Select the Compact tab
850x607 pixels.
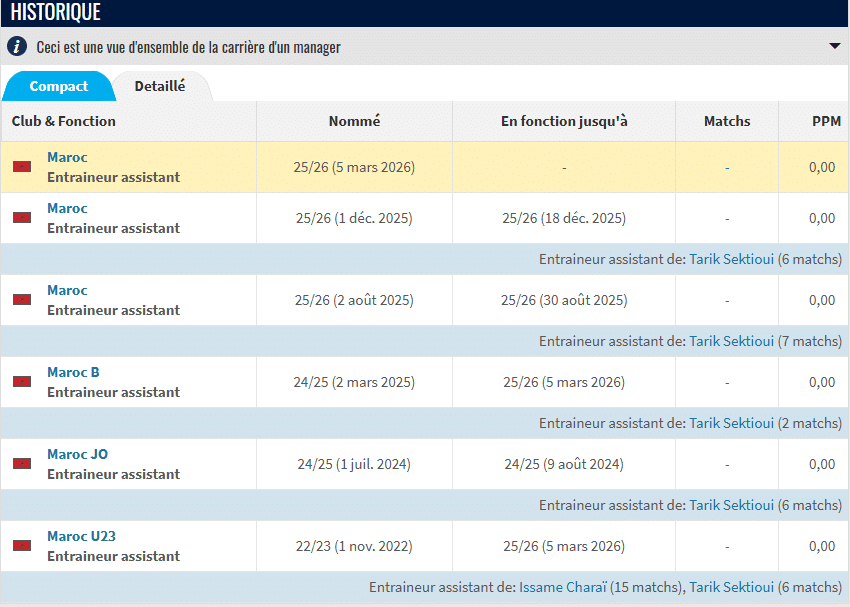(x=59, y=87)
